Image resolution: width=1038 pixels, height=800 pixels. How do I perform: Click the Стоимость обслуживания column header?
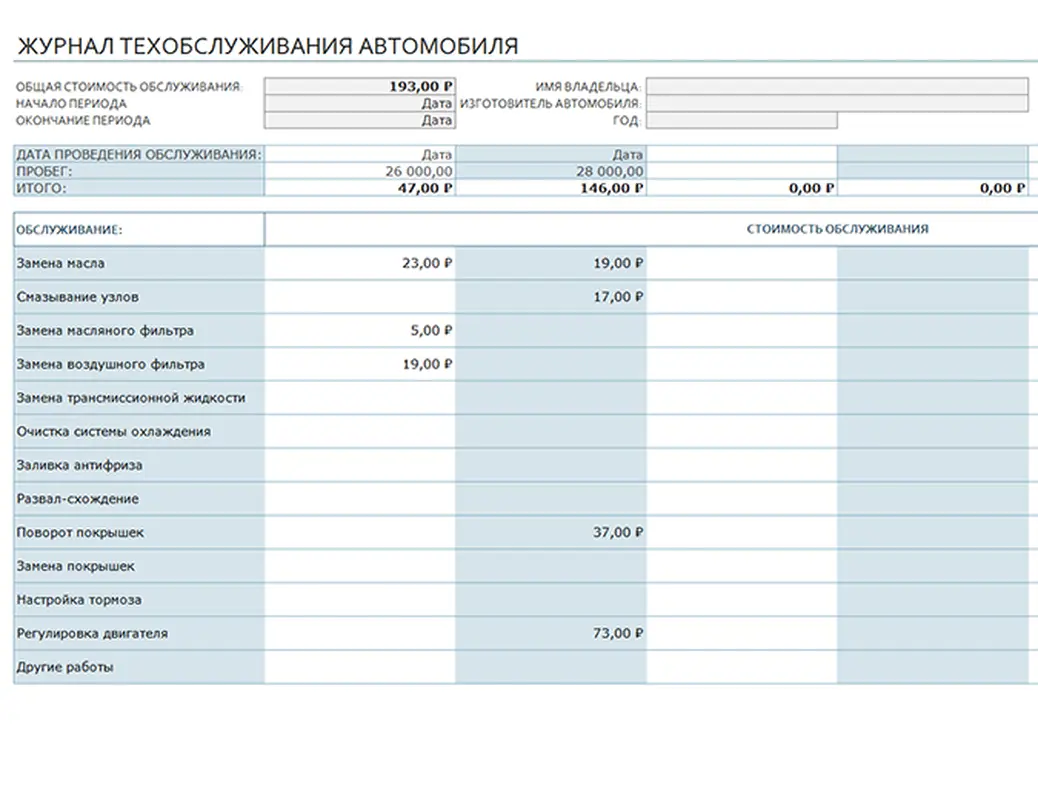click(838, 228)
